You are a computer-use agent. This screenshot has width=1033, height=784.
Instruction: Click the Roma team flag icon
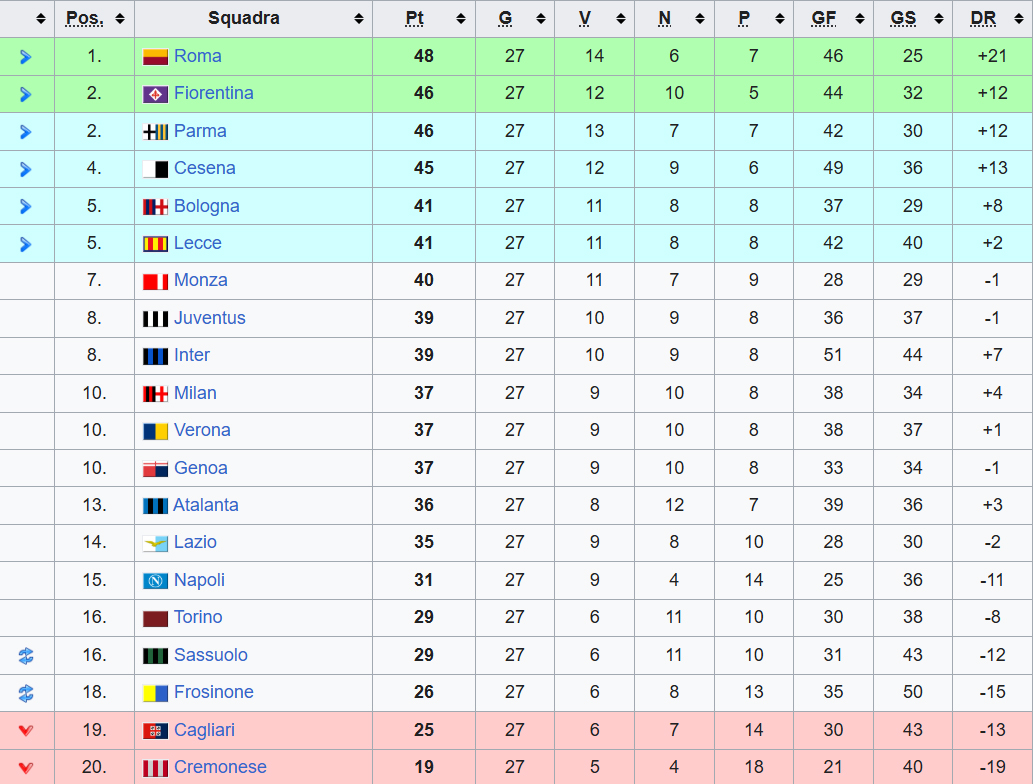pos(155,57)
